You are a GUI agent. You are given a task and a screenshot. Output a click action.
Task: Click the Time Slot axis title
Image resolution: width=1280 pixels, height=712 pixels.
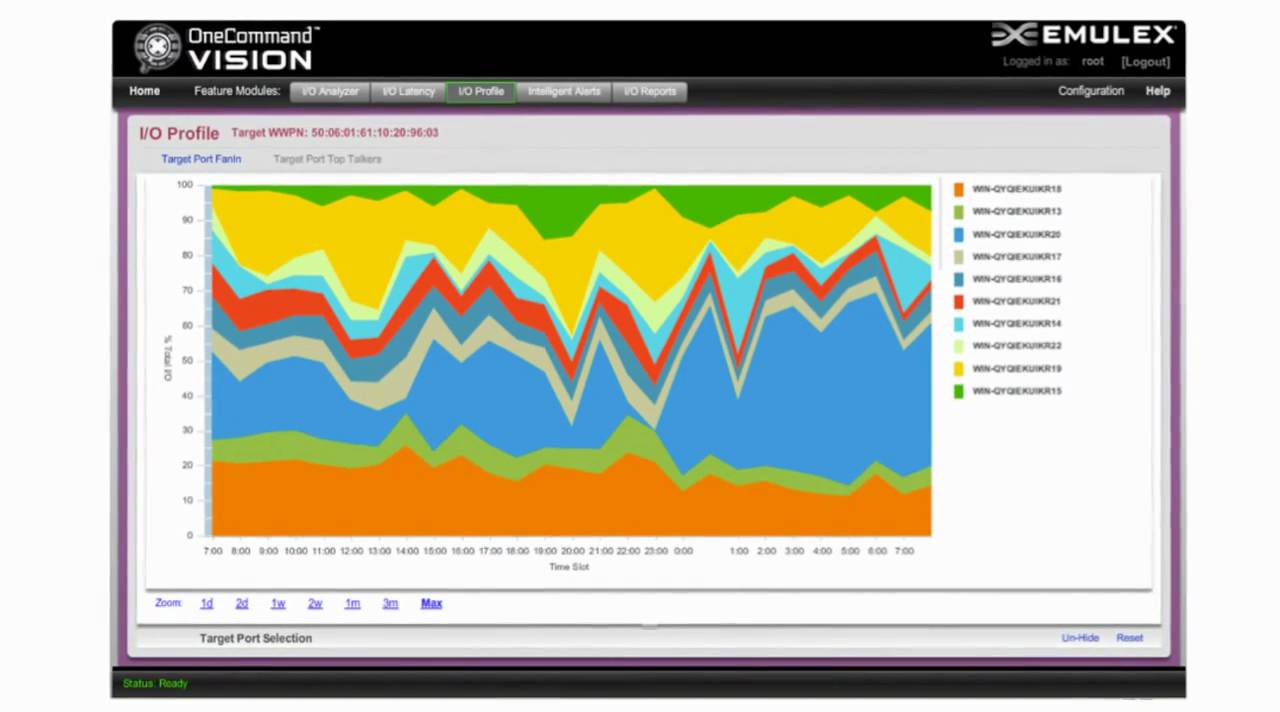[569, 567]
